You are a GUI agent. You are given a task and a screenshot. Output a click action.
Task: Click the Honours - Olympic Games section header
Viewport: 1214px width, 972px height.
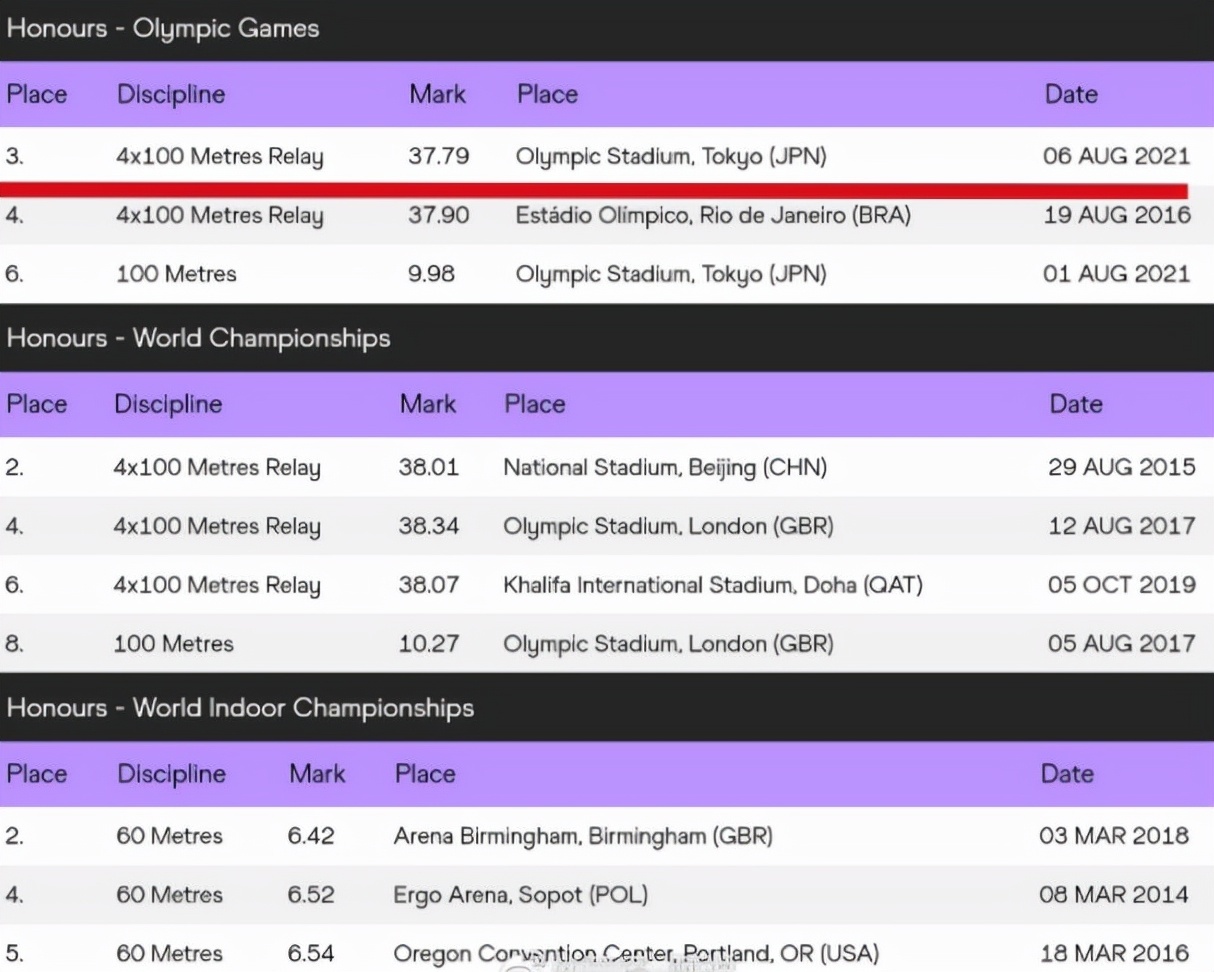607,29
